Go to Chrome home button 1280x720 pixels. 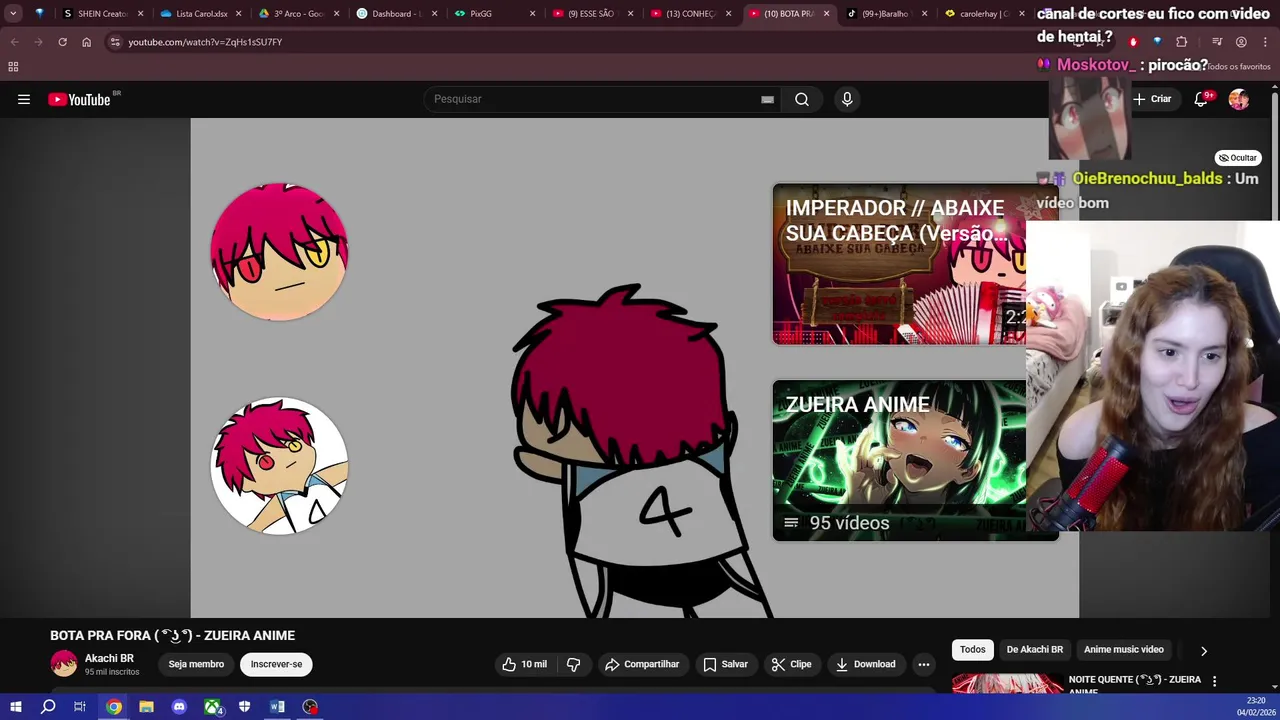coord(86,42)
